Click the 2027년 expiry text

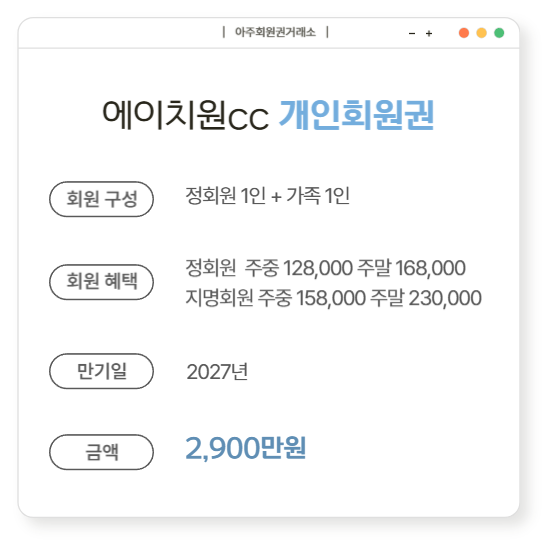tap(217, 372)
